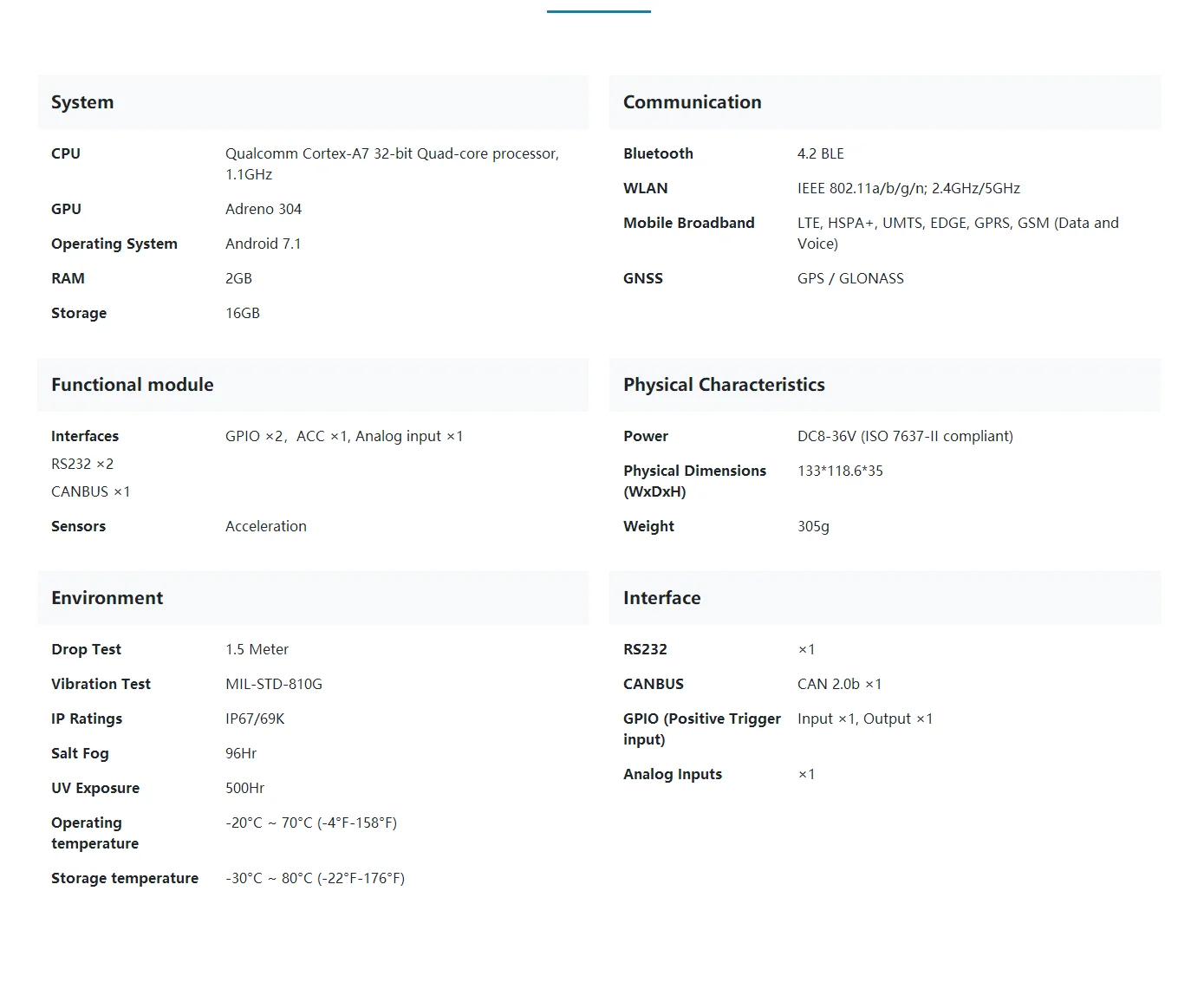1204x995 pixels.
Task: Select the 'Bluetooth' row label
Action: pyautogui.click(x=658, y=153)
